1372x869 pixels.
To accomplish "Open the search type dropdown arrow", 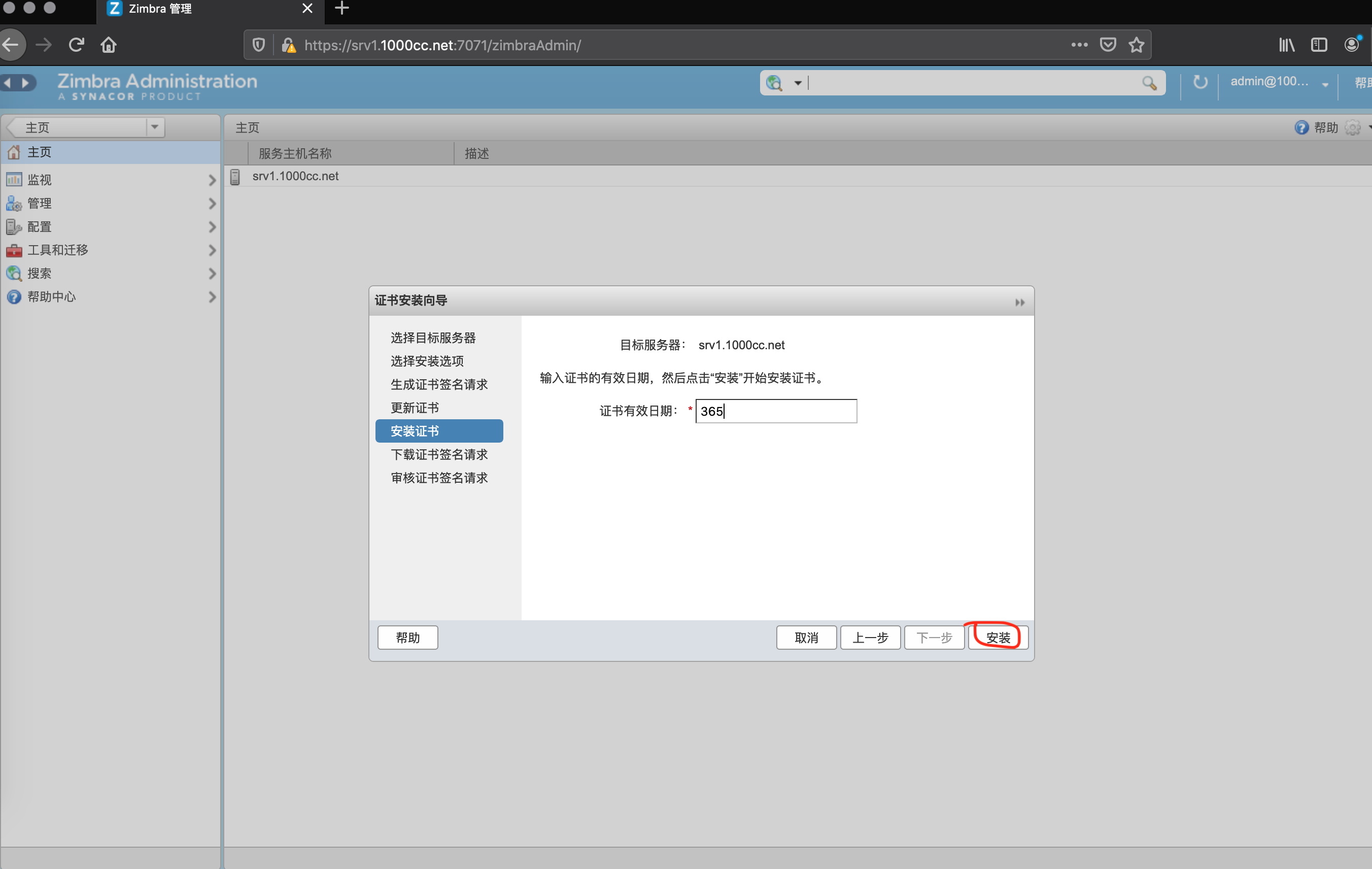I will click(x=798, y=83).
